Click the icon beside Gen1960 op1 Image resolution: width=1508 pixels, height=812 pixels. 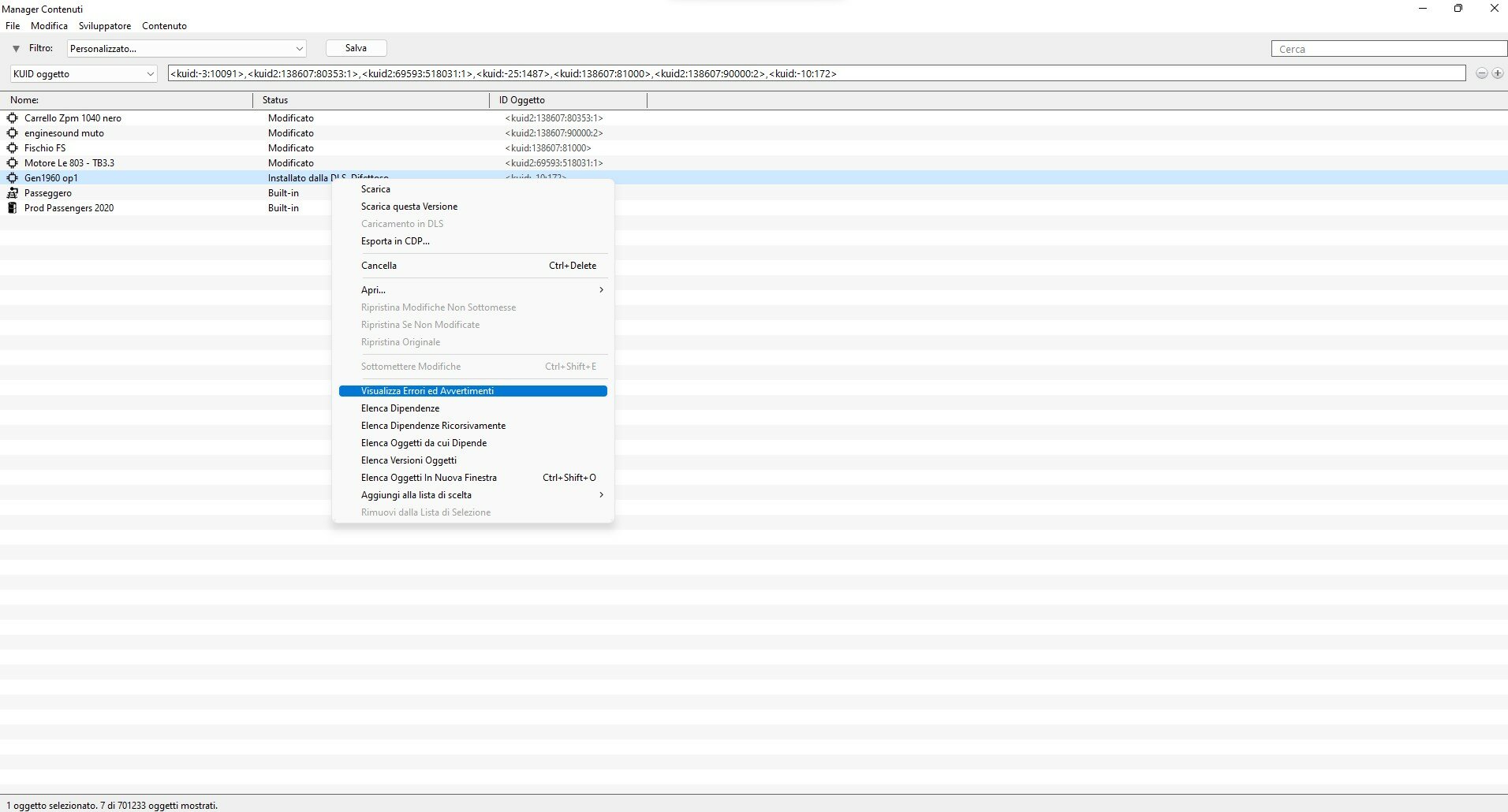[12, 178]
